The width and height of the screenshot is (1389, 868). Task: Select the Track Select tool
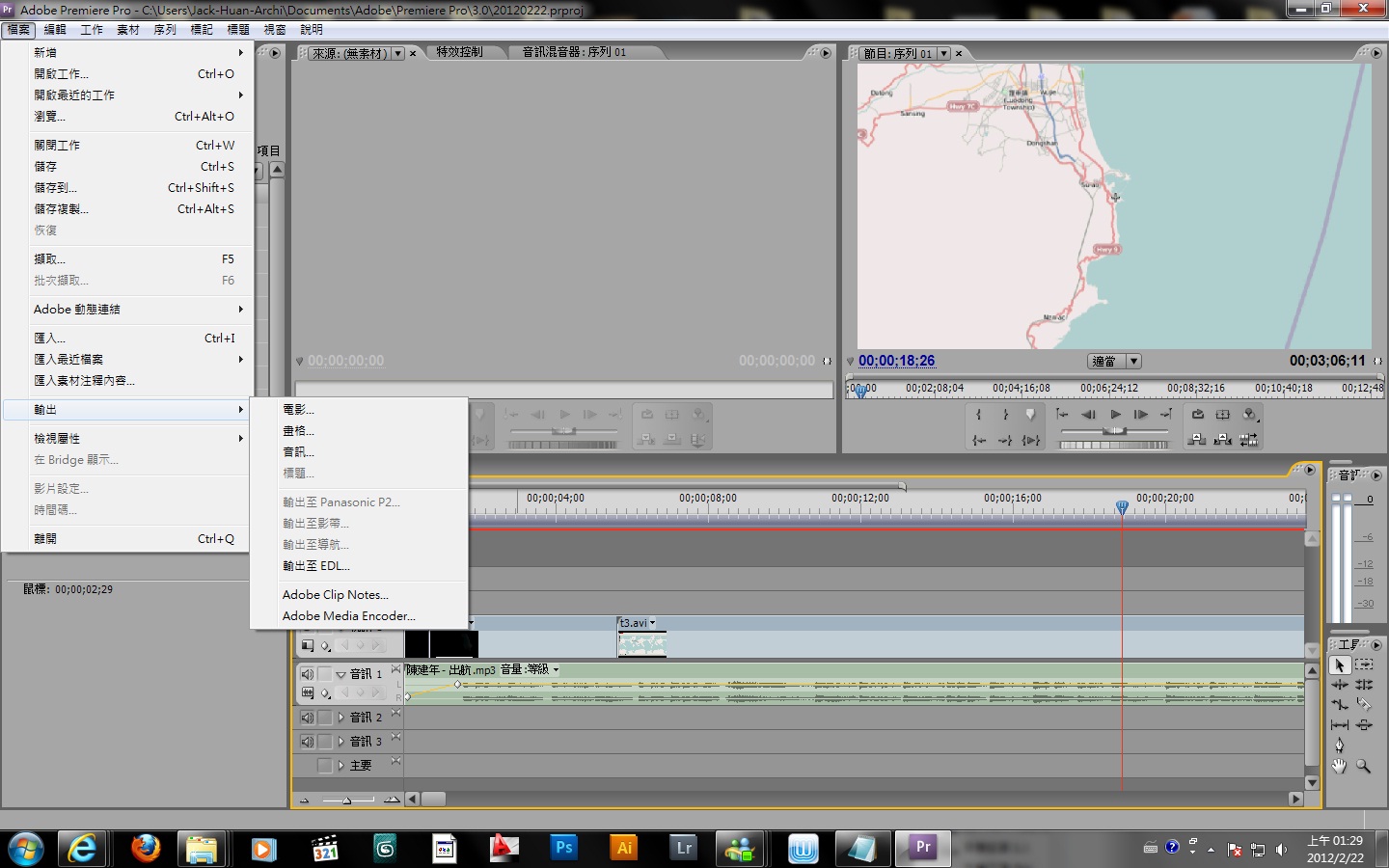[1364, 665]
